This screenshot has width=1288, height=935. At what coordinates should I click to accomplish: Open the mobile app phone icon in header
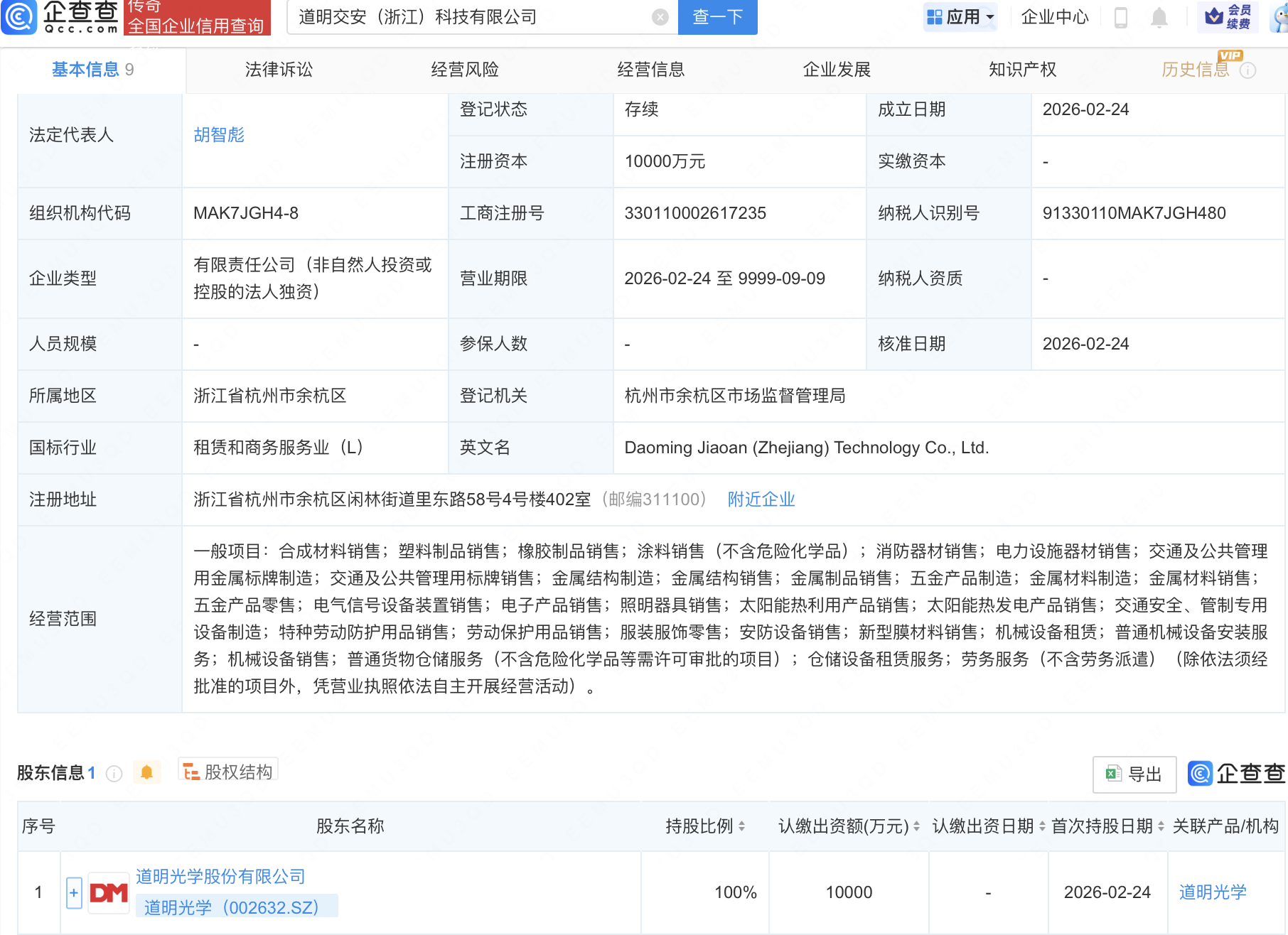(x=1122, y=18)
